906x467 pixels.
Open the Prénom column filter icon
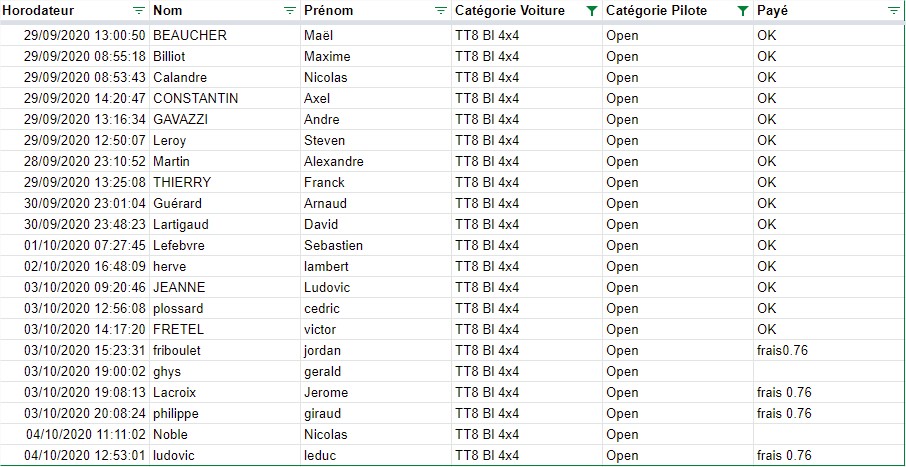441,10
